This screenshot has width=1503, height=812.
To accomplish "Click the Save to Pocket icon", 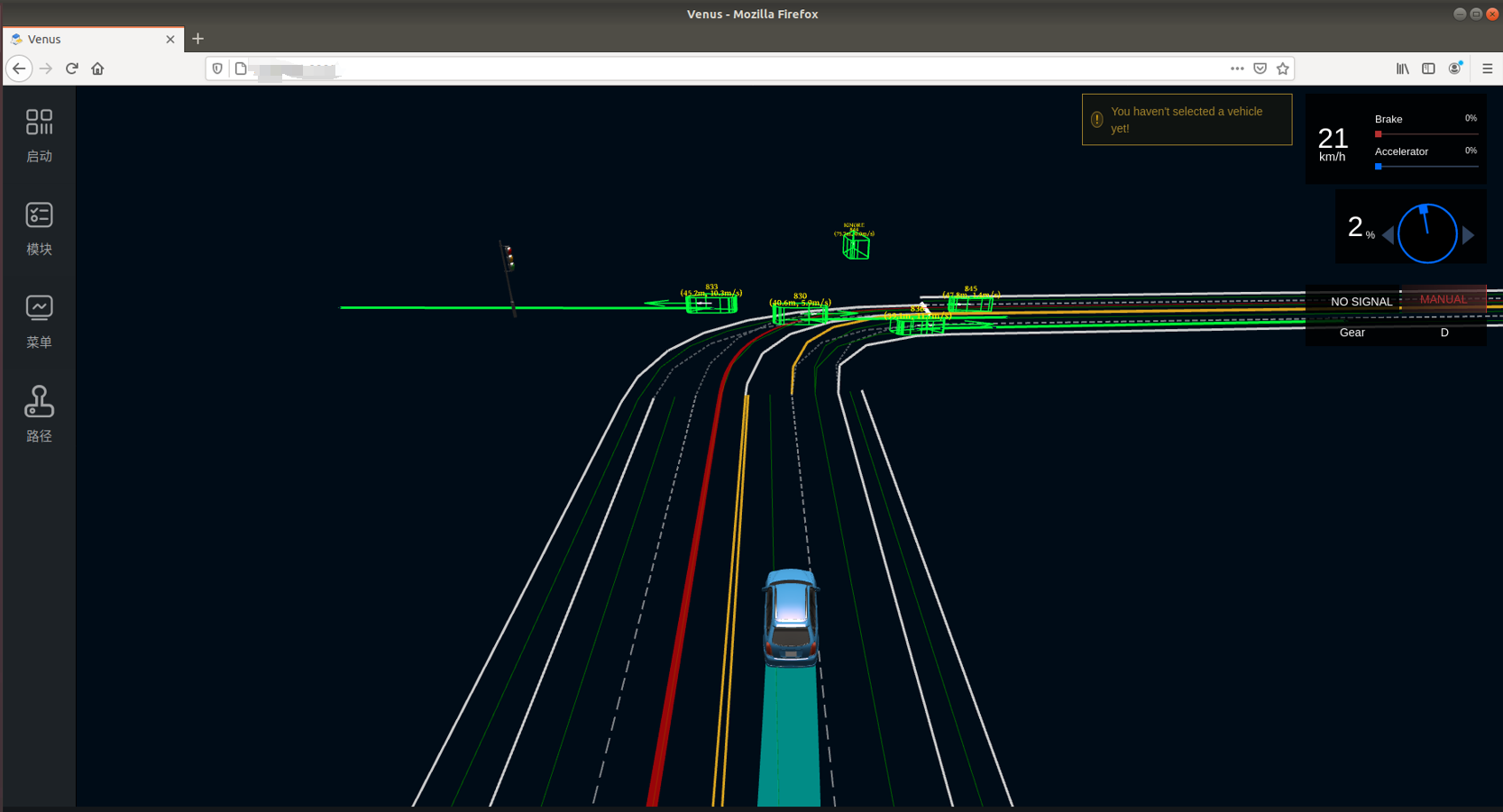I will pos(1260,68).
